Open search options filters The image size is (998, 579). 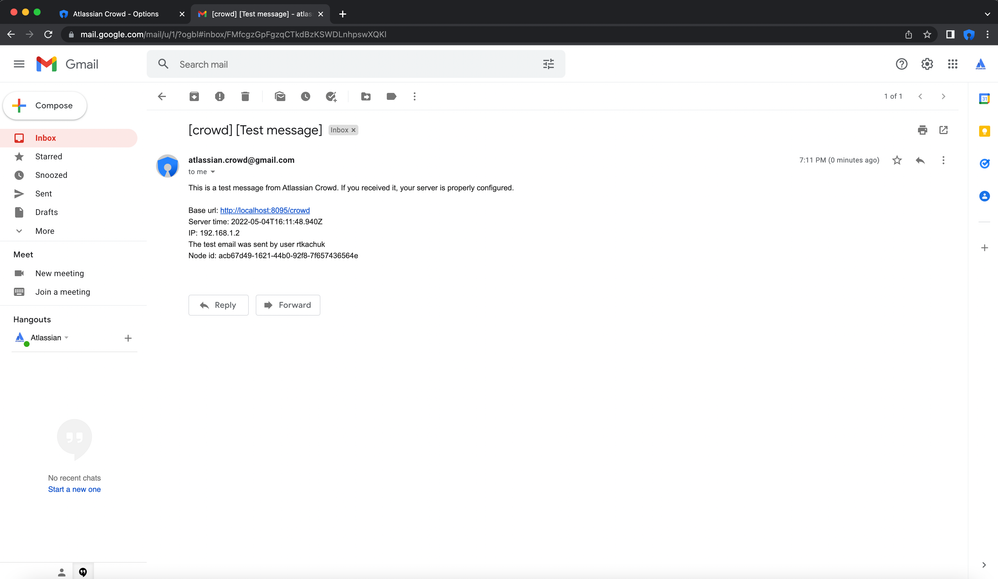[548, 63]
